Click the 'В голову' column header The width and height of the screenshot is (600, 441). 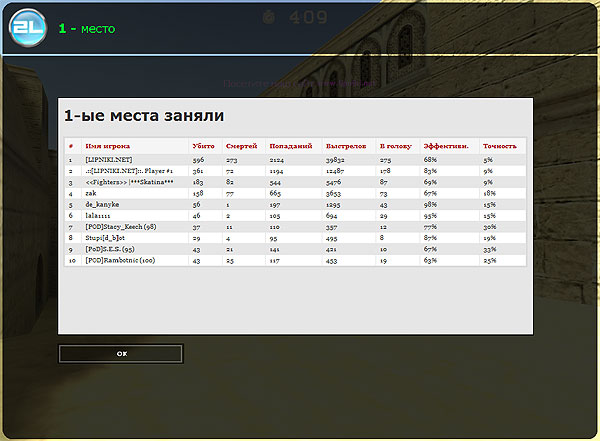point(394,146)
